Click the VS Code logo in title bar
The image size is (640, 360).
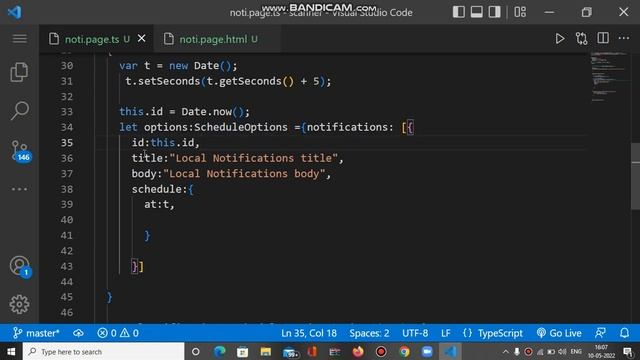14,12
